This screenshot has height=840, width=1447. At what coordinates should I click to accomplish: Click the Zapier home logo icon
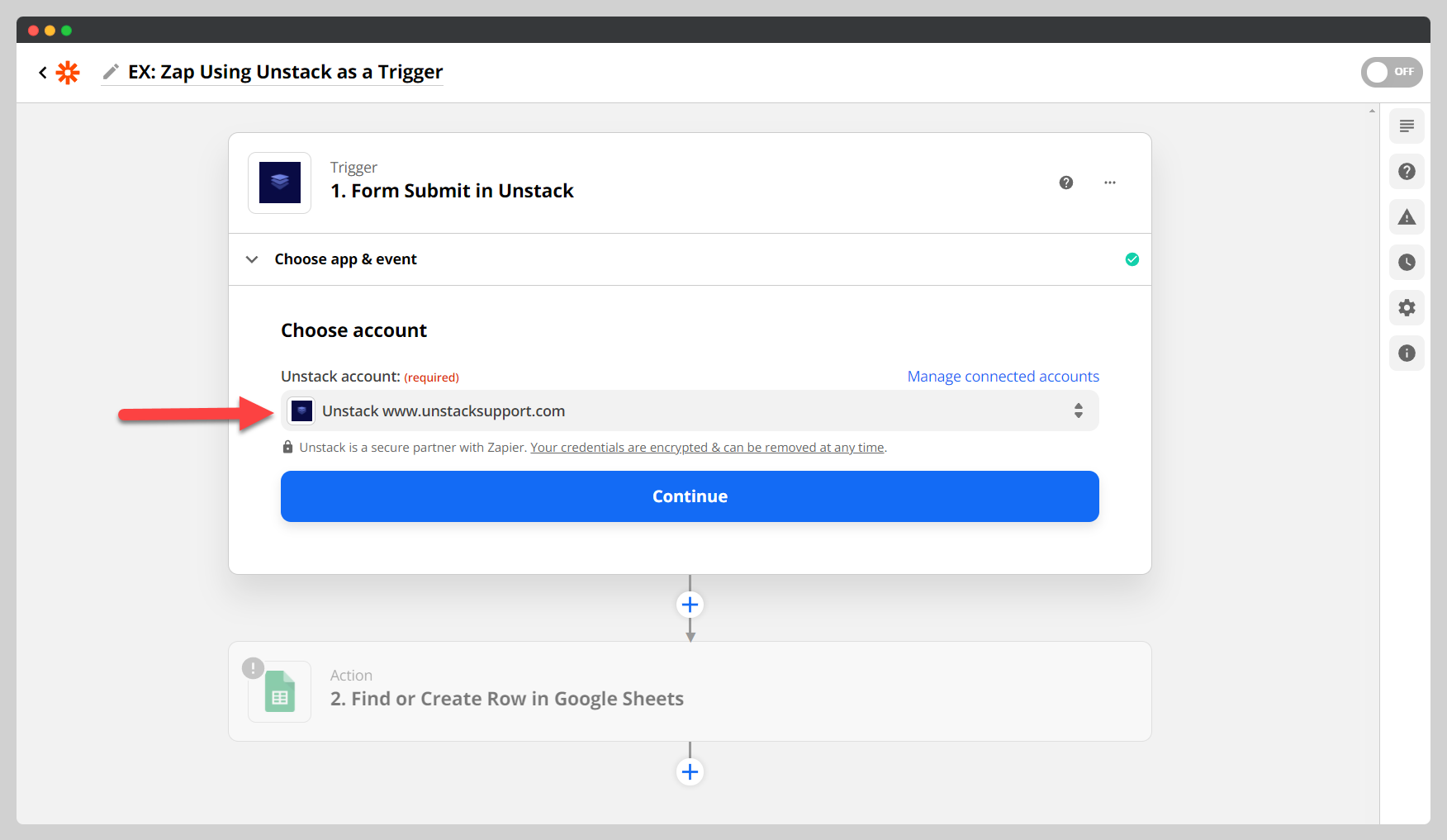(68, 73)
